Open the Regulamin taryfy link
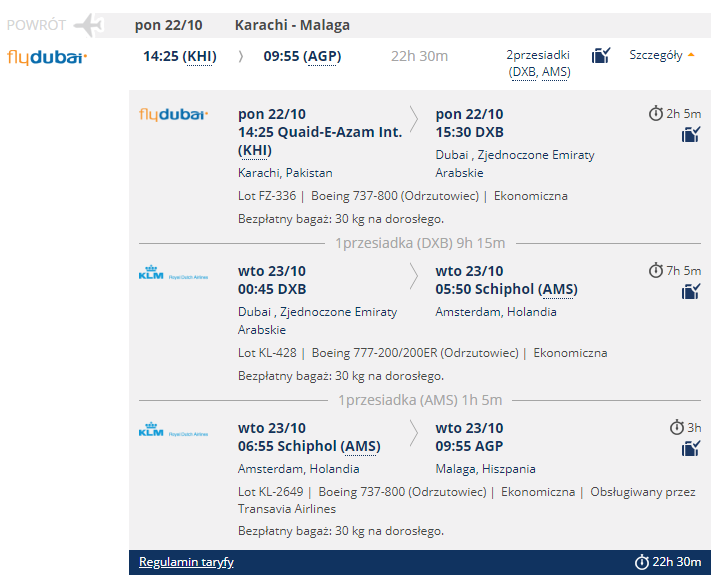 pyautogui.click(x=186, y=562)
